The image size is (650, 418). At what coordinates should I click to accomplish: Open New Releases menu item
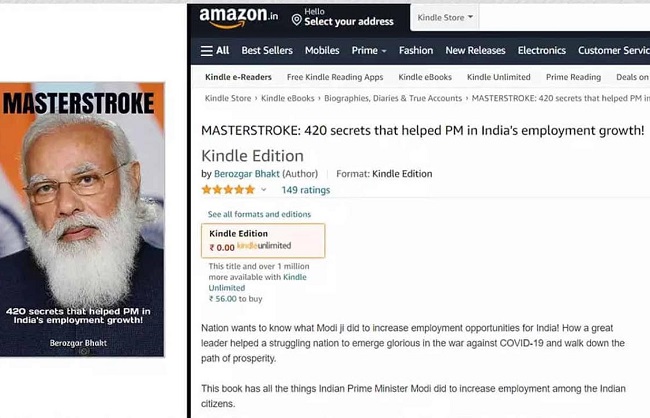pyautogui.click(x=475, y=51)
